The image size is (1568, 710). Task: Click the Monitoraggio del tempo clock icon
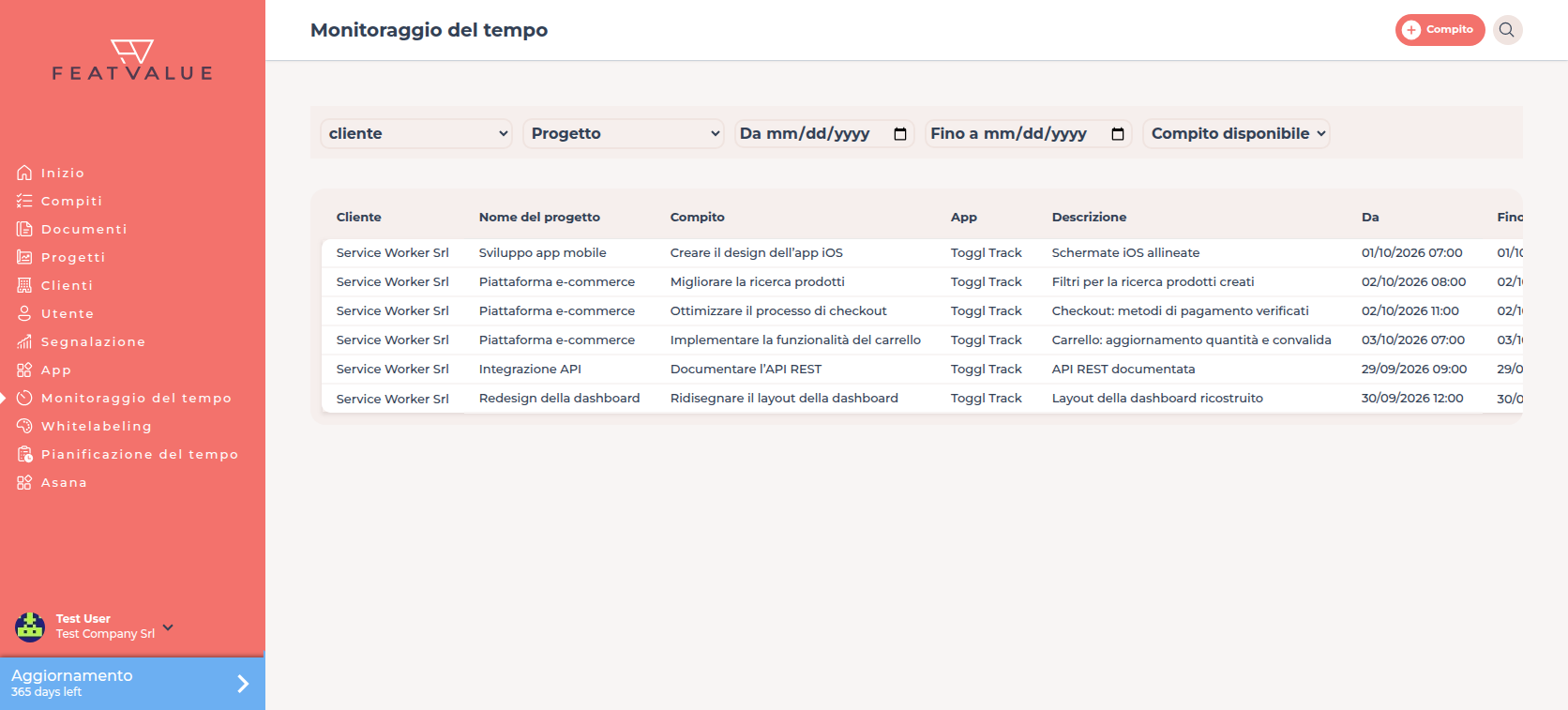24,398
